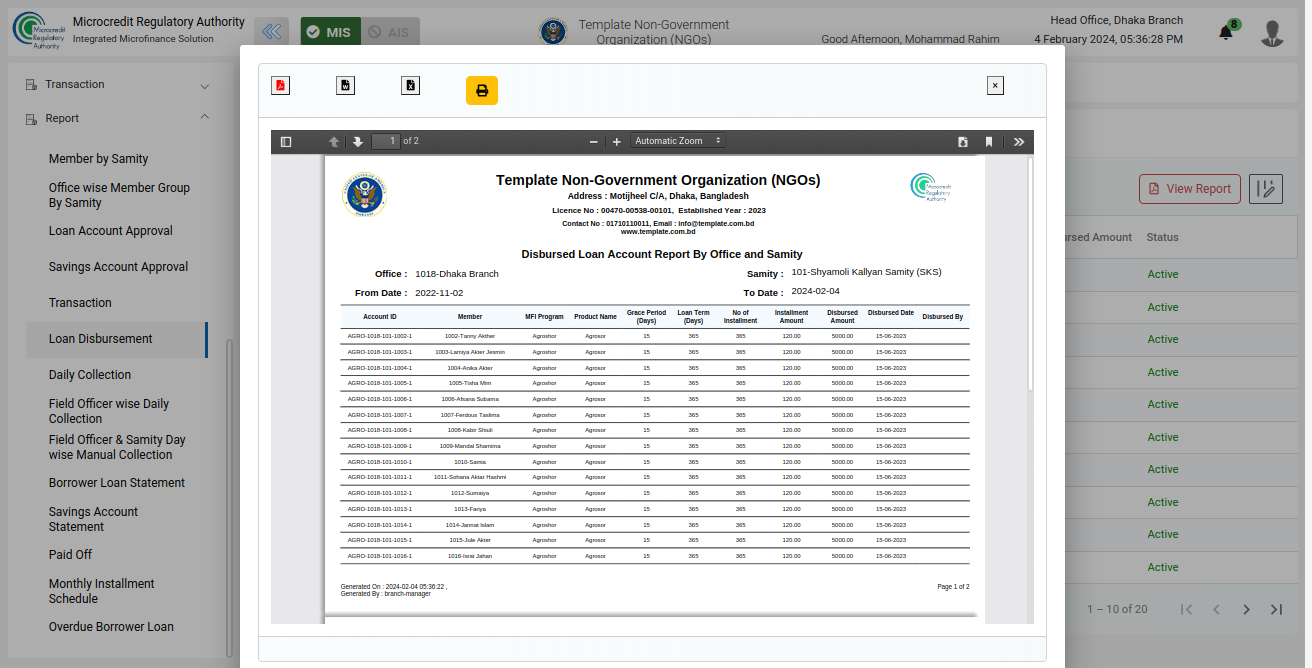Go to next page of table
The width and height of the screenshot is (1312, 668).
coord(1246,609)
